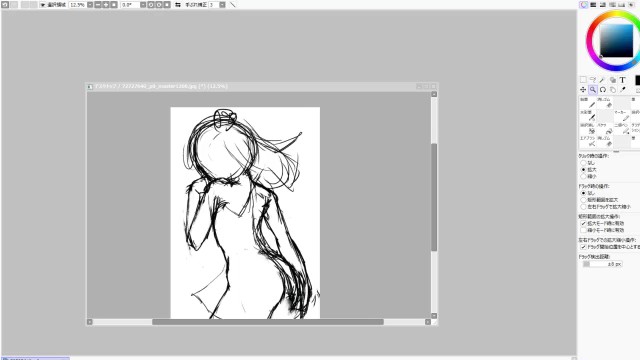Screen dimensions: 640x360
Task: Click the rotation angle 0.0° field
Action: click(130, 5)
